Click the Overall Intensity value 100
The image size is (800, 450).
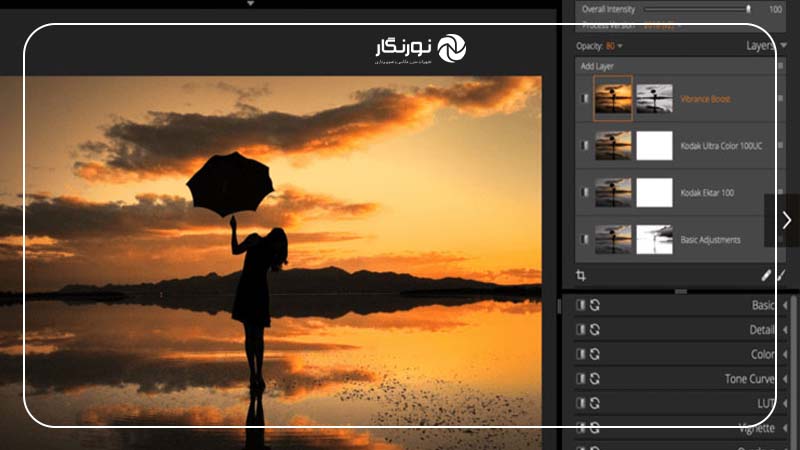[776, 9]
